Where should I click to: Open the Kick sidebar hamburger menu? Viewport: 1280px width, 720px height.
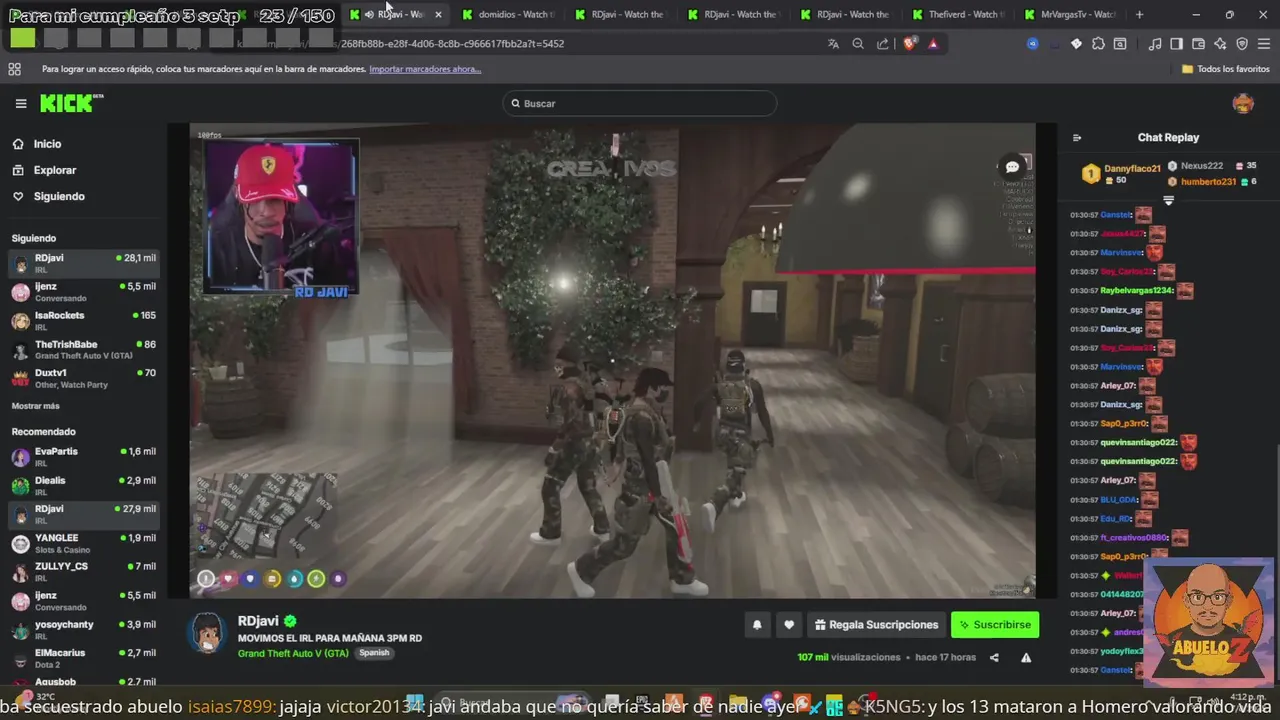pos(20,103)
